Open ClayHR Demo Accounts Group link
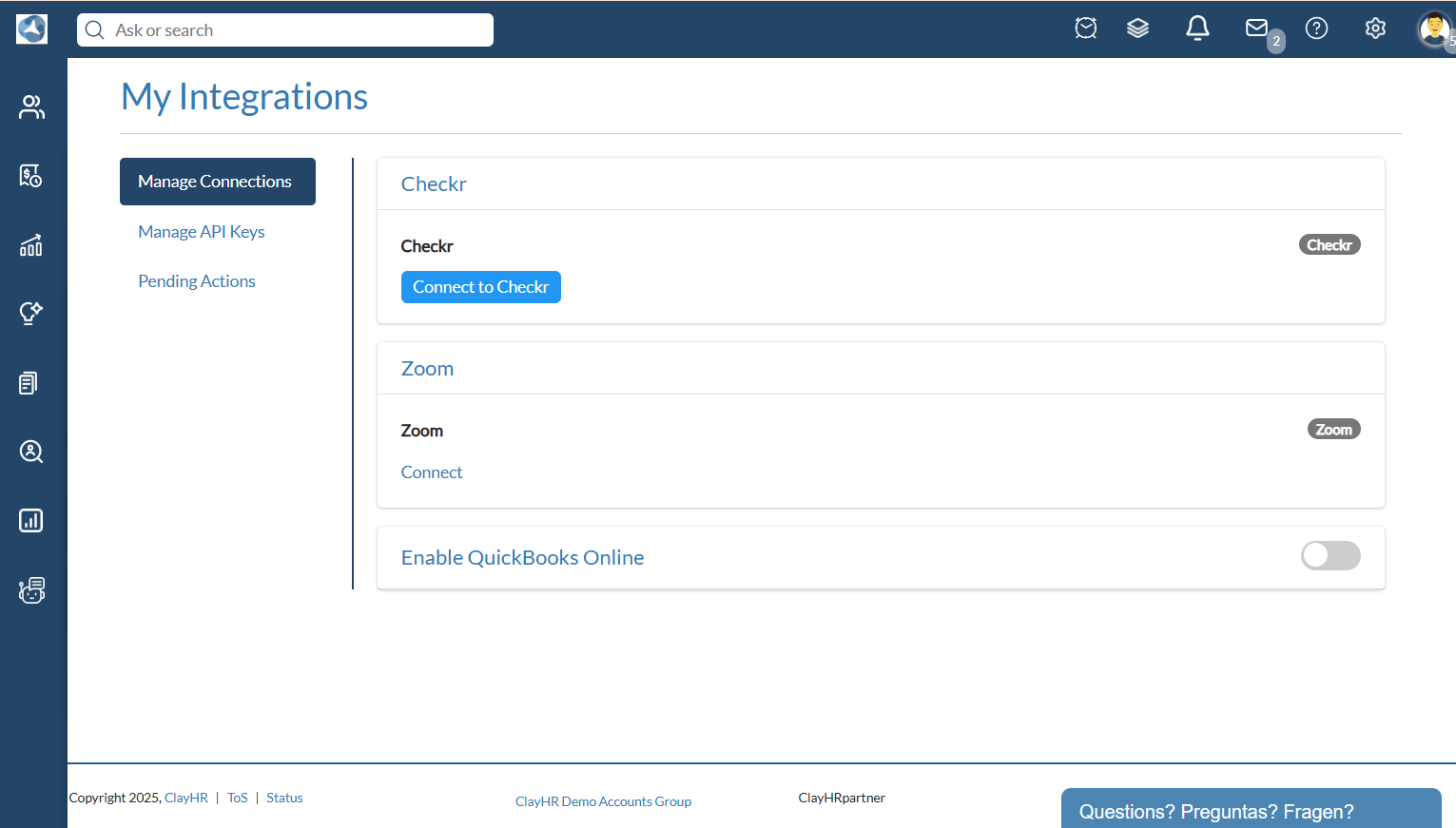Viewport: 1456px width, 828px height. click(603, 801)
